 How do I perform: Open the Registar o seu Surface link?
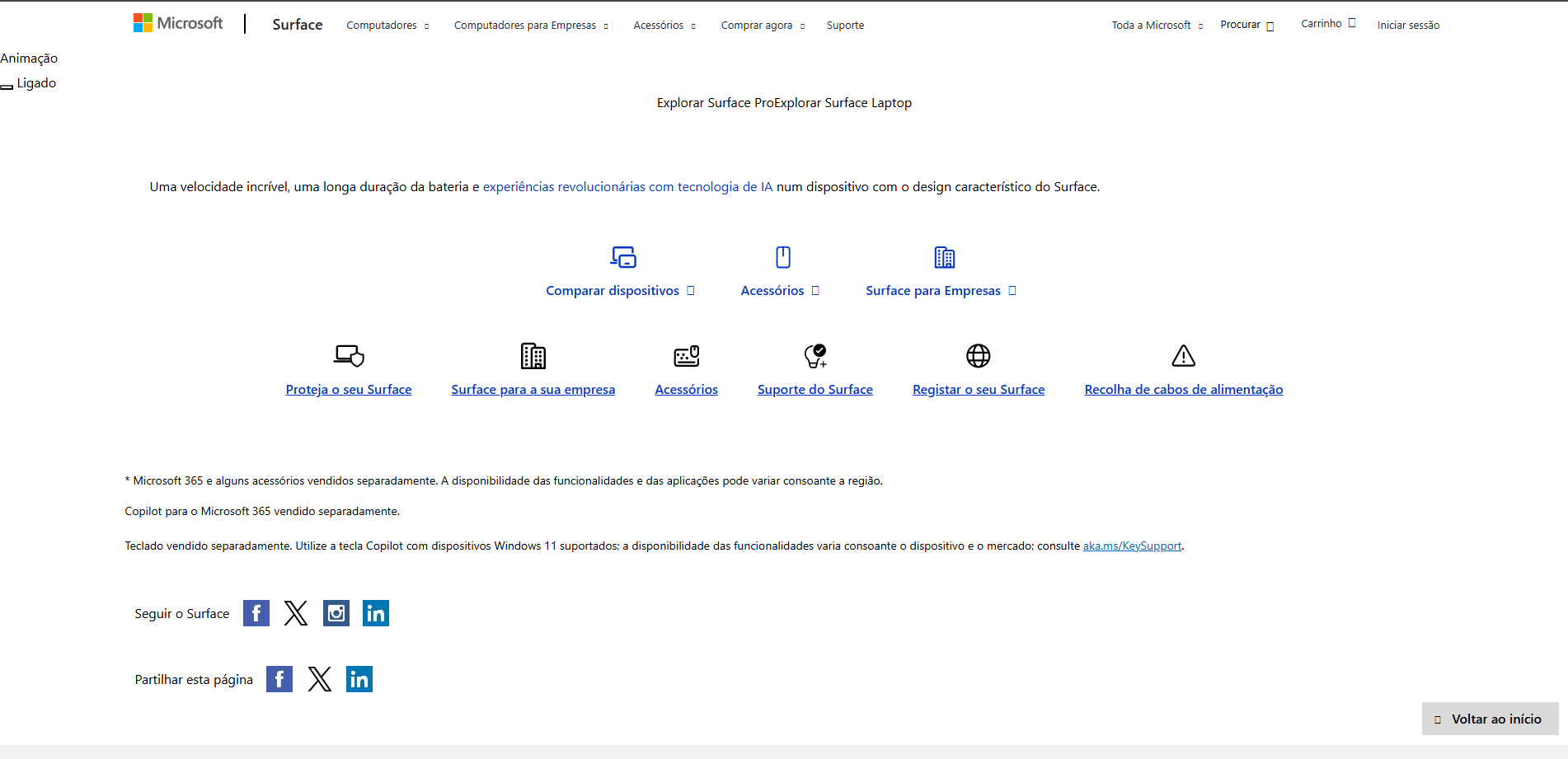coord(979,390)
